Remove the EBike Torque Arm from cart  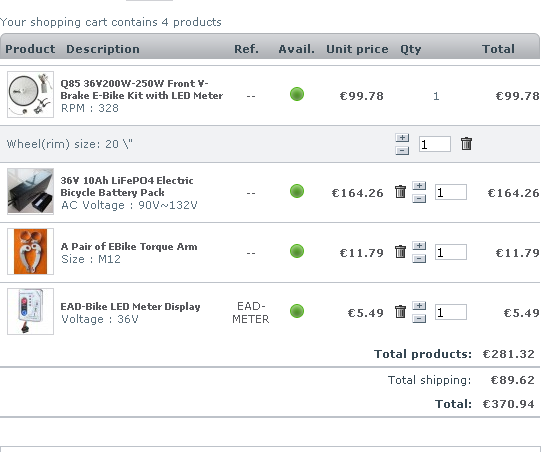coord(400,252)
